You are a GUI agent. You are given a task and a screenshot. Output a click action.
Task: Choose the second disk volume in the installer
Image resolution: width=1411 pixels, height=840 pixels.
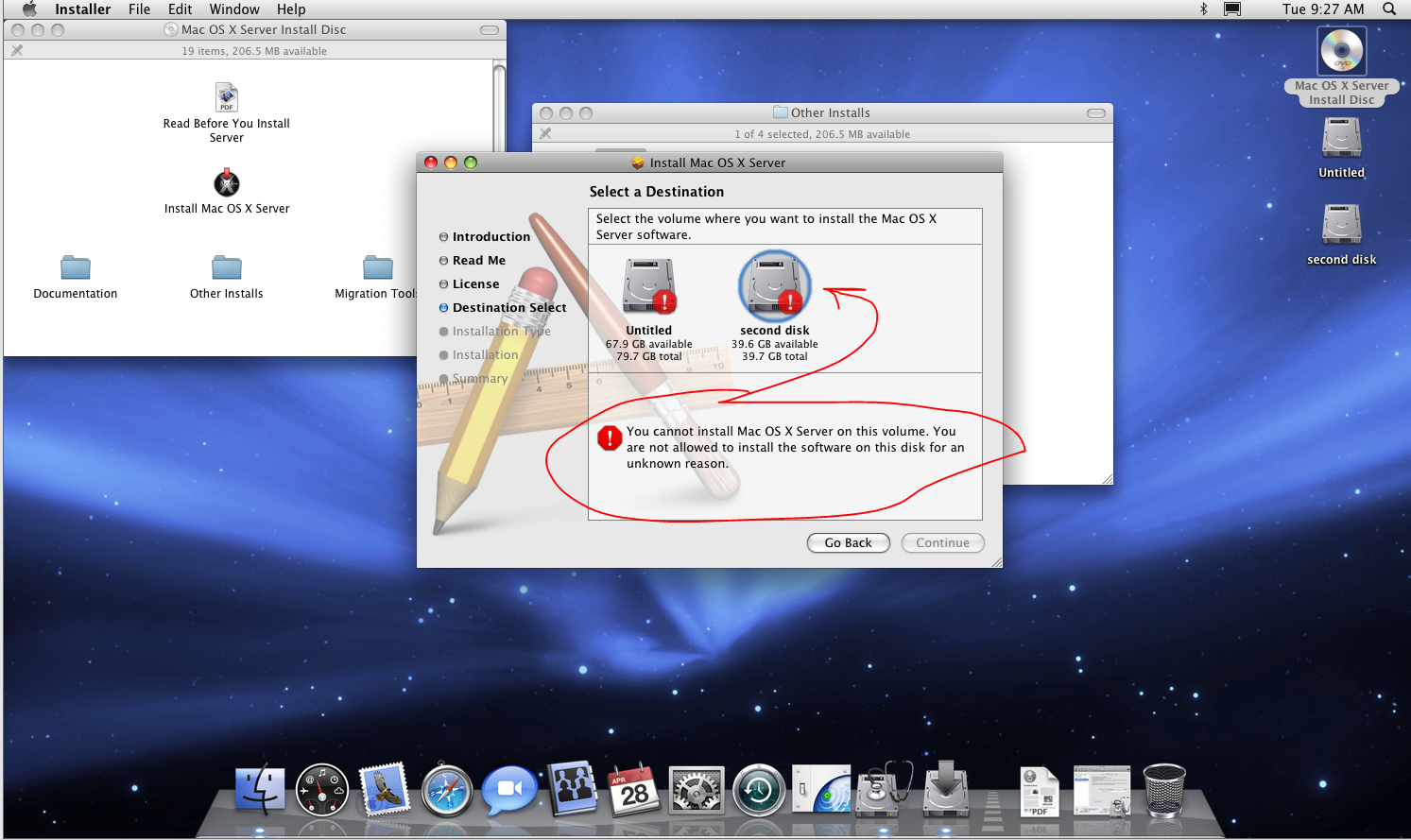point(775,286)
